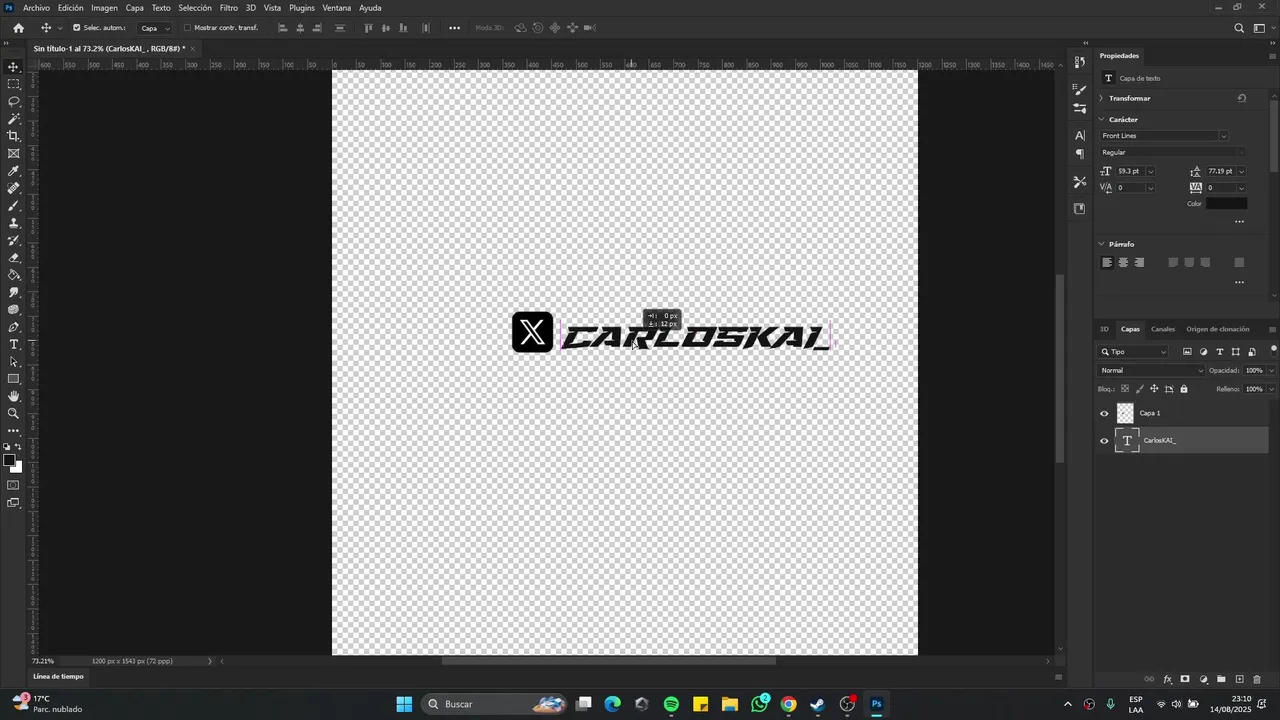Delete layer using the trash icon
Viewport: 1280px width, 720px height.
pyautogui.click(x=1257, y=679)
